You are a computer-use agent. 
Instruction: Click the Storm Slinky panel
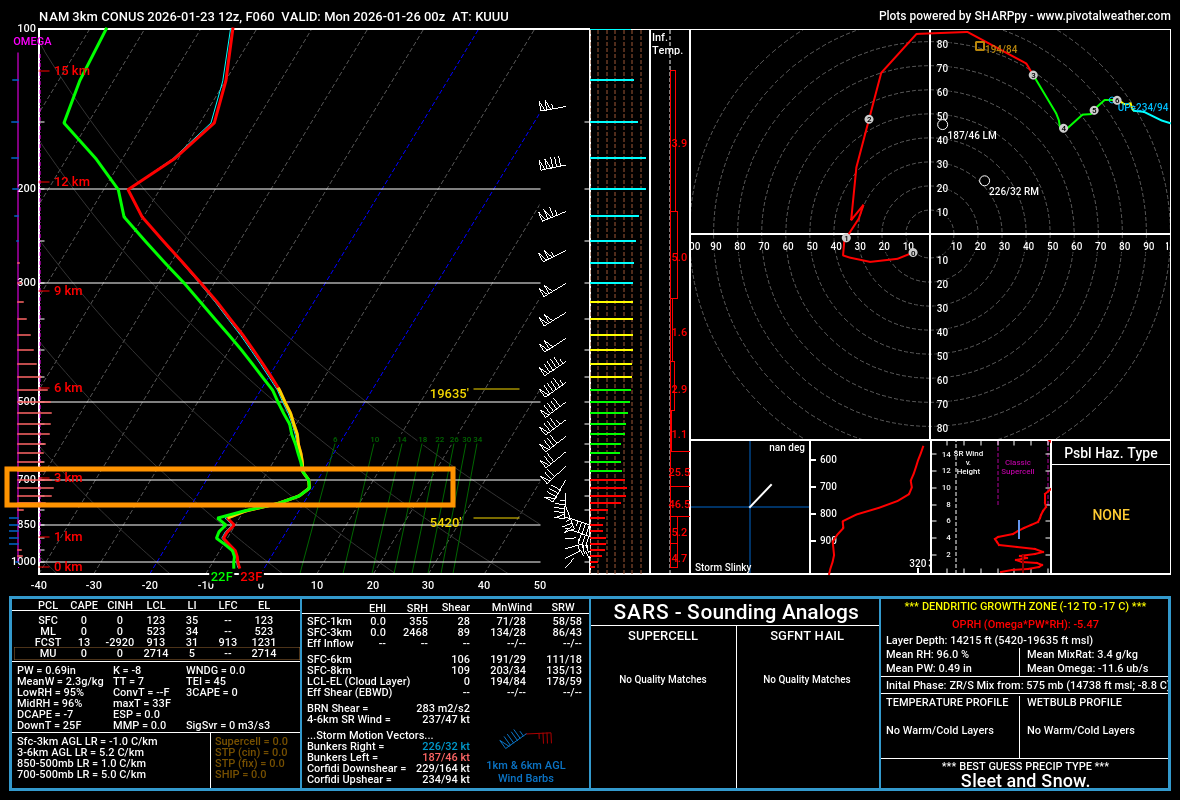coord(749,507)
